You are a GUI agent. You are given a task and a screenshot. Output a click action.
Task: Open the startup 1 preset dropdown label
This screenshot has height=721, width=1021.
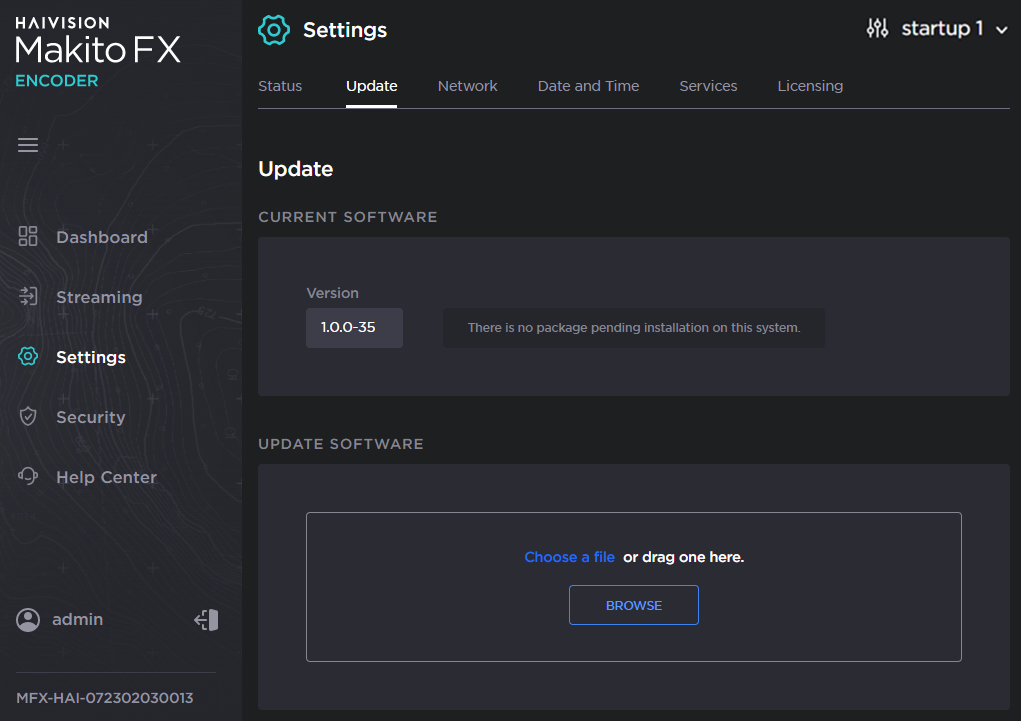pyautogui.click(x=942, y=29)
